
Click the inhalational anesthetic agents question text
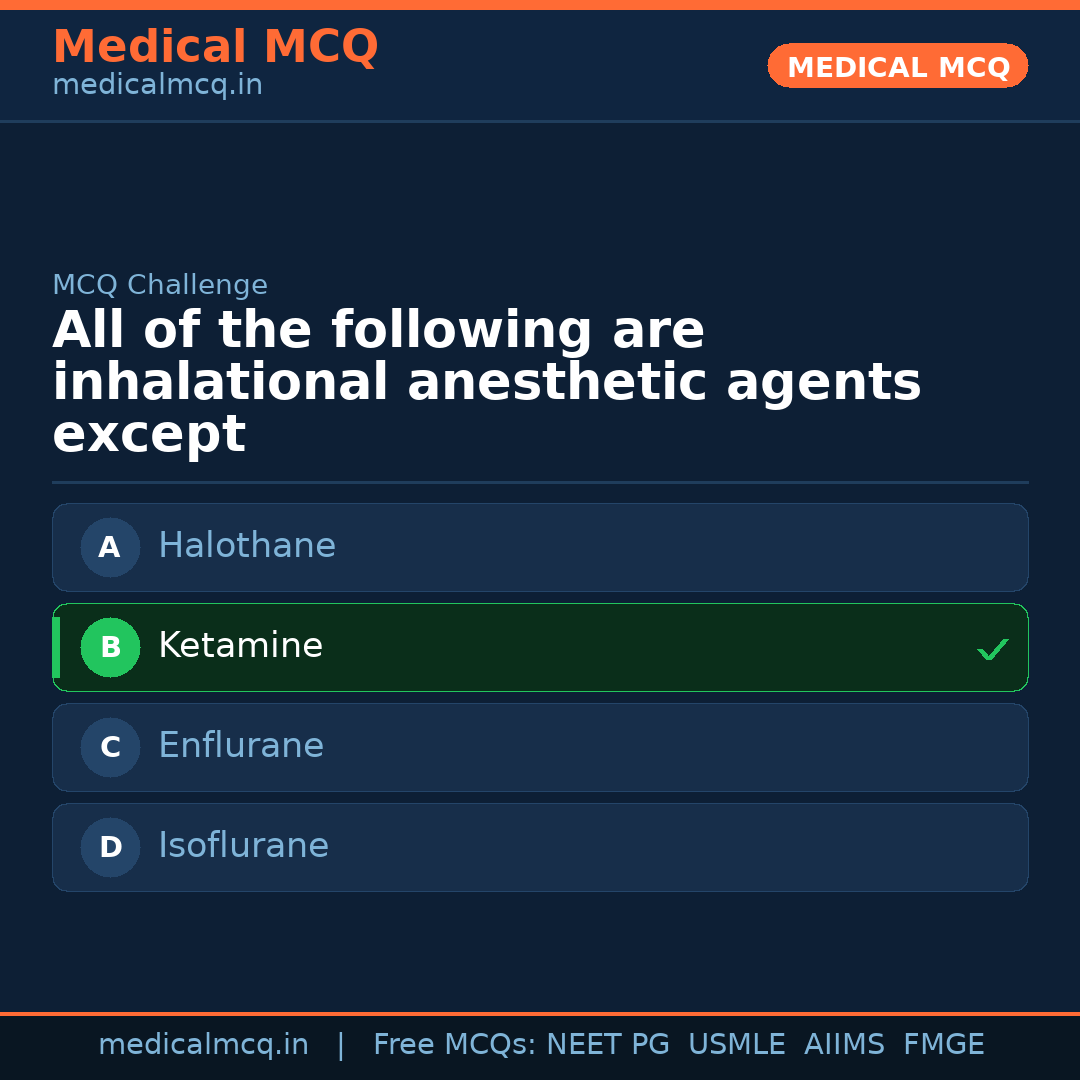click(486, 383)
